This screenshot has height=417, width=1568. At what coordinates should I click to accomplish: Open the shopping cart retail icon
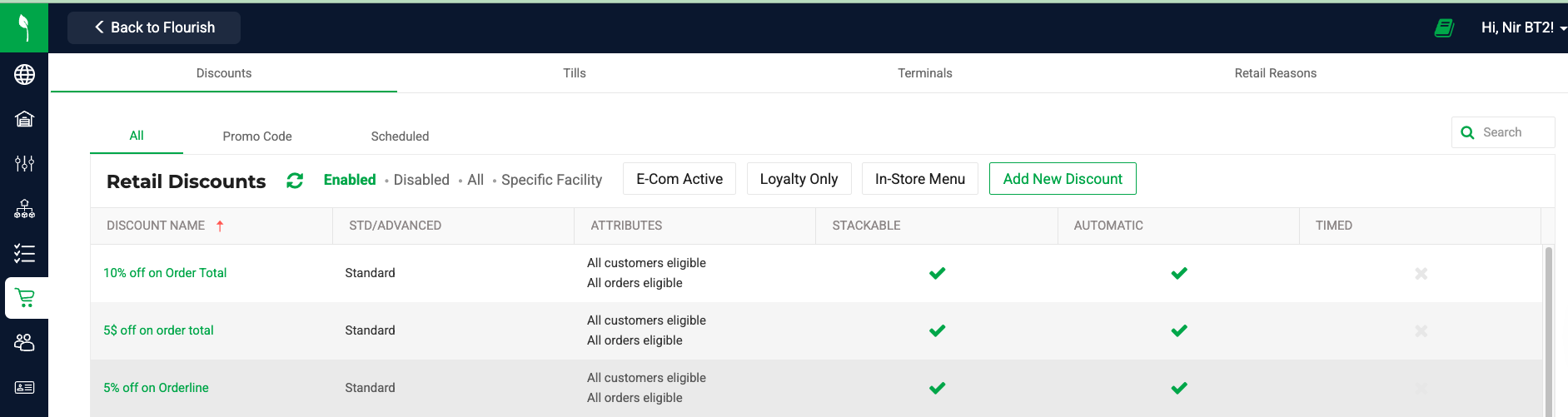click(x=25, y=298)
